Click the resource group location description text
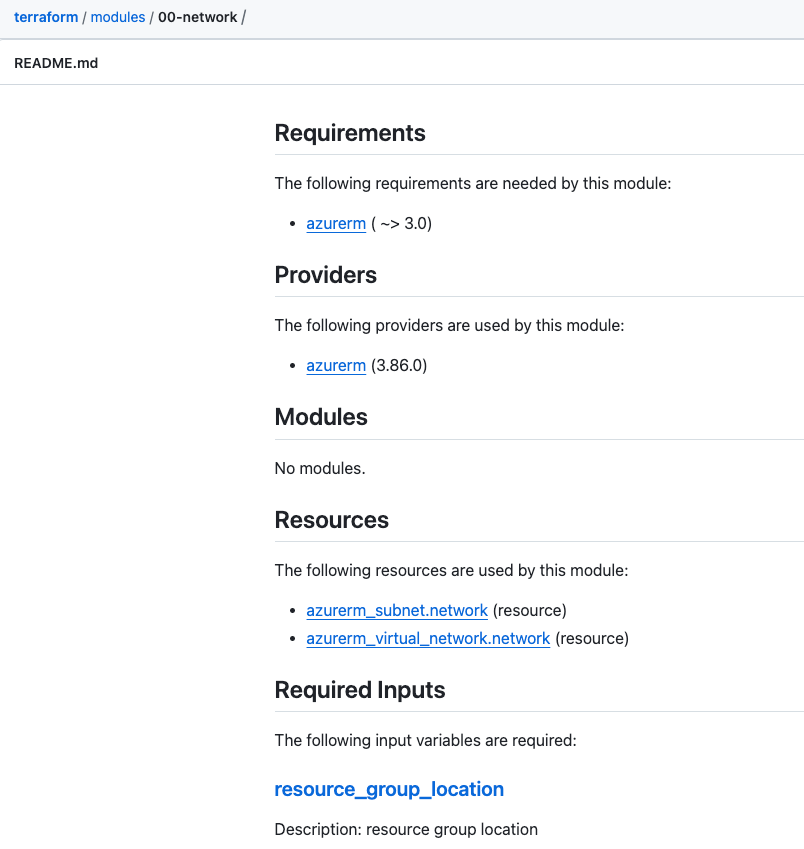The height and width of the screenshot is (849, 804). pos(405,829)
